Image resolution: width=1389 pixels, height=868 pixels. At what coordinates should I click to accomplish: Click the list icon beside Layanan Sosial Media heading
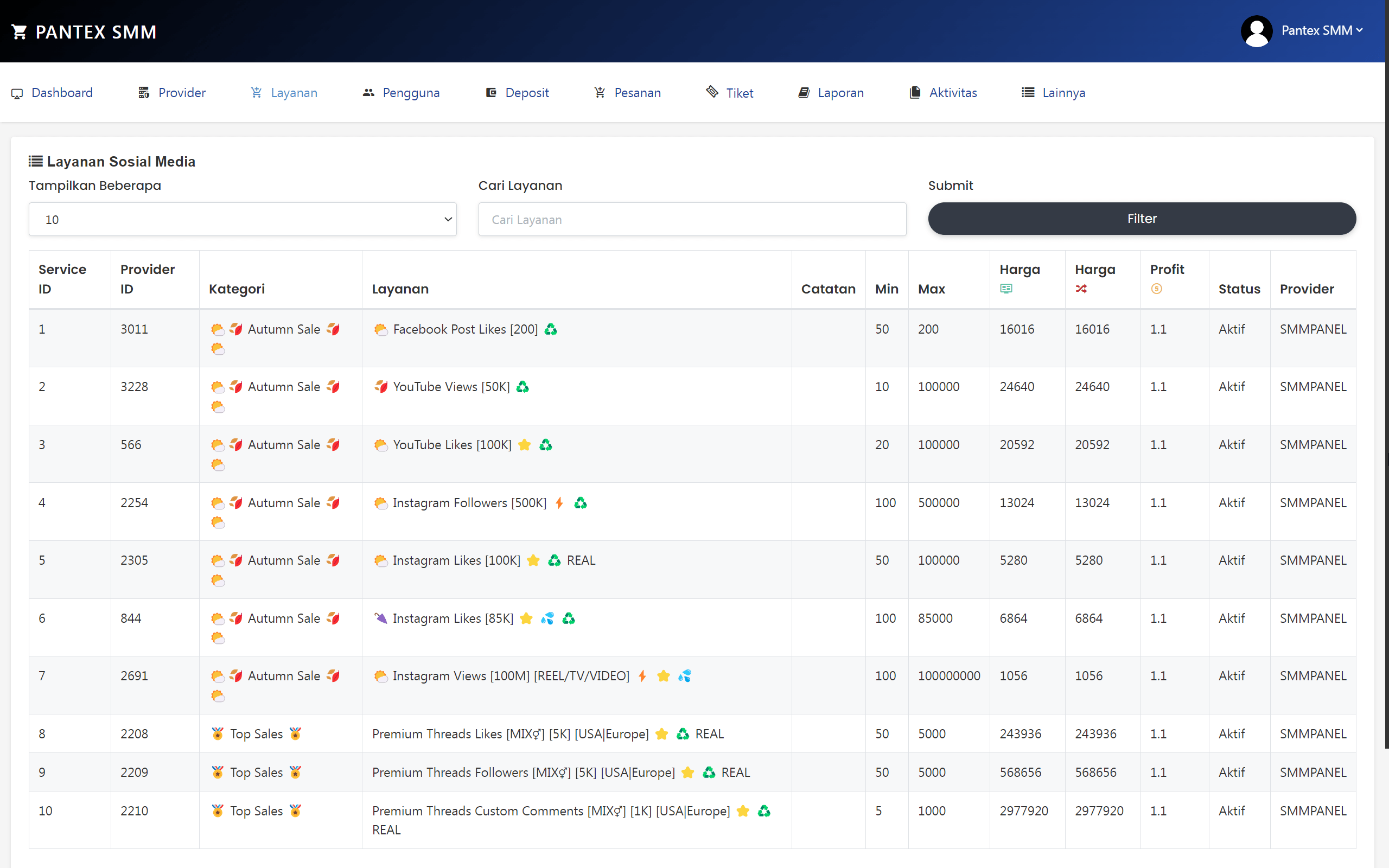(x=36, y=161)
